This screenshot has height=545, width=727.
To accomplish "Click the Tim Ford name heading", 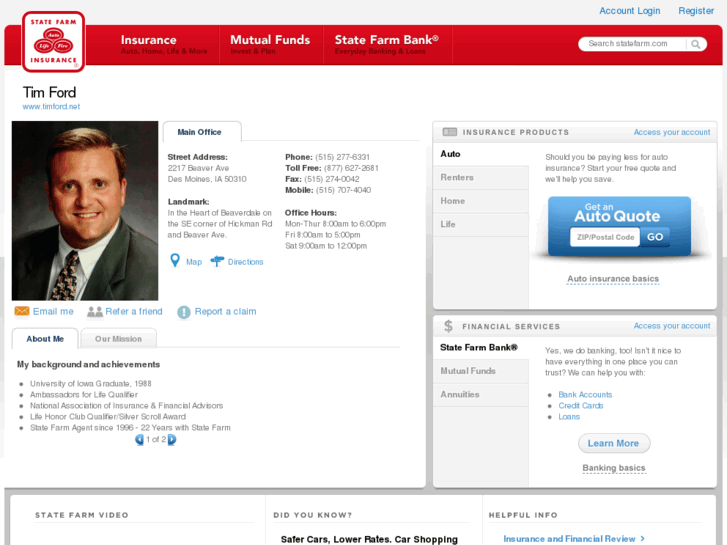I will point(49,92).
